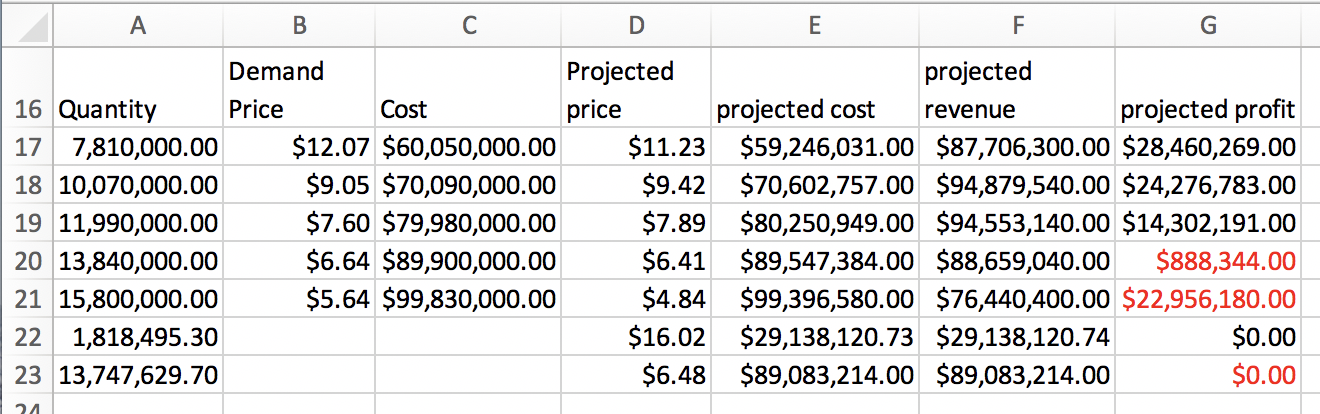This screenshot has height=414, width=1320.
Task: Click the Demand Price header cell
Action: click(298, 90)
